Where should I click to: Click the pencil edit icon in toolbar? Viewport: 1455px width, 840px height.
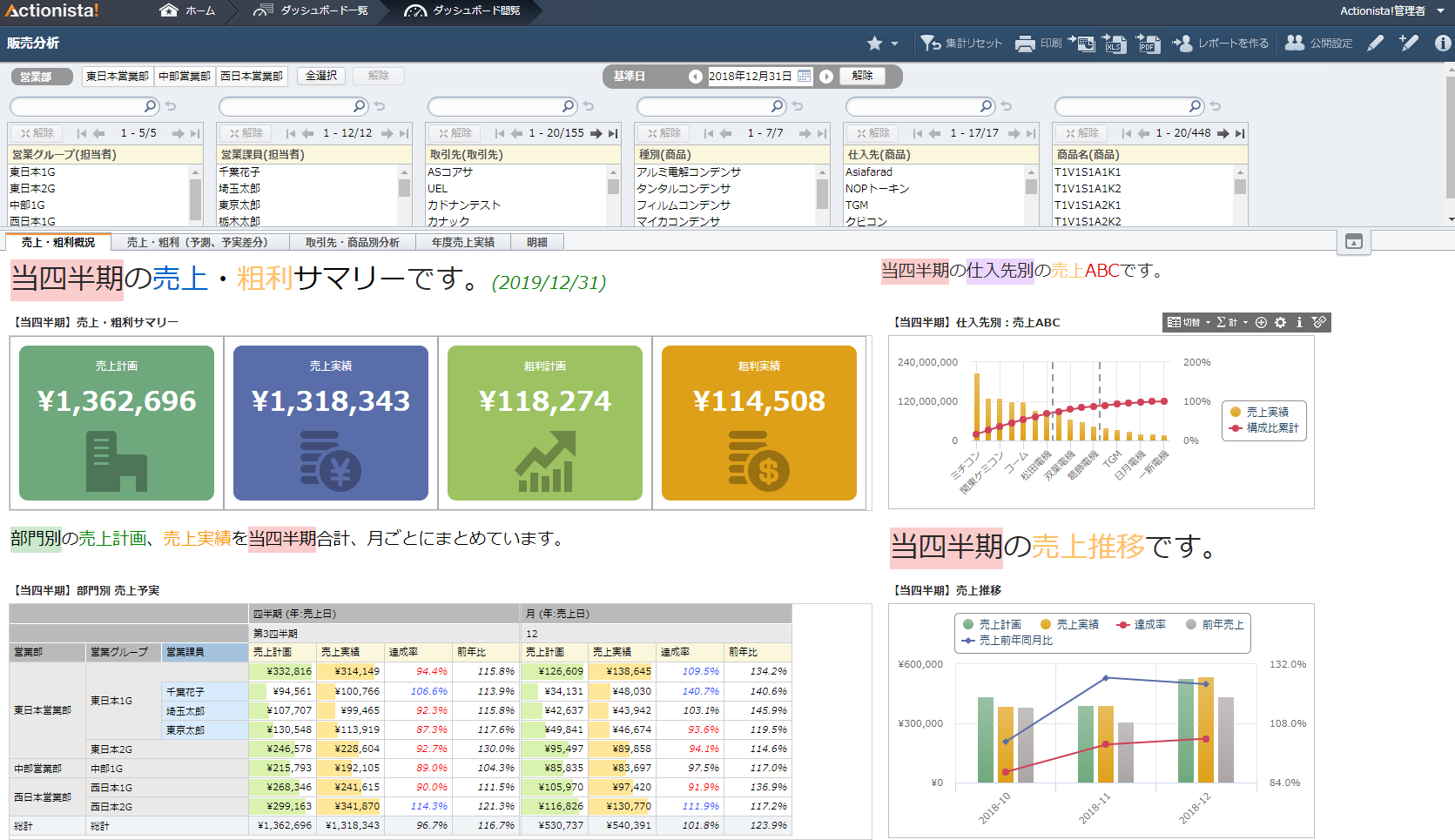[1376, 43]
